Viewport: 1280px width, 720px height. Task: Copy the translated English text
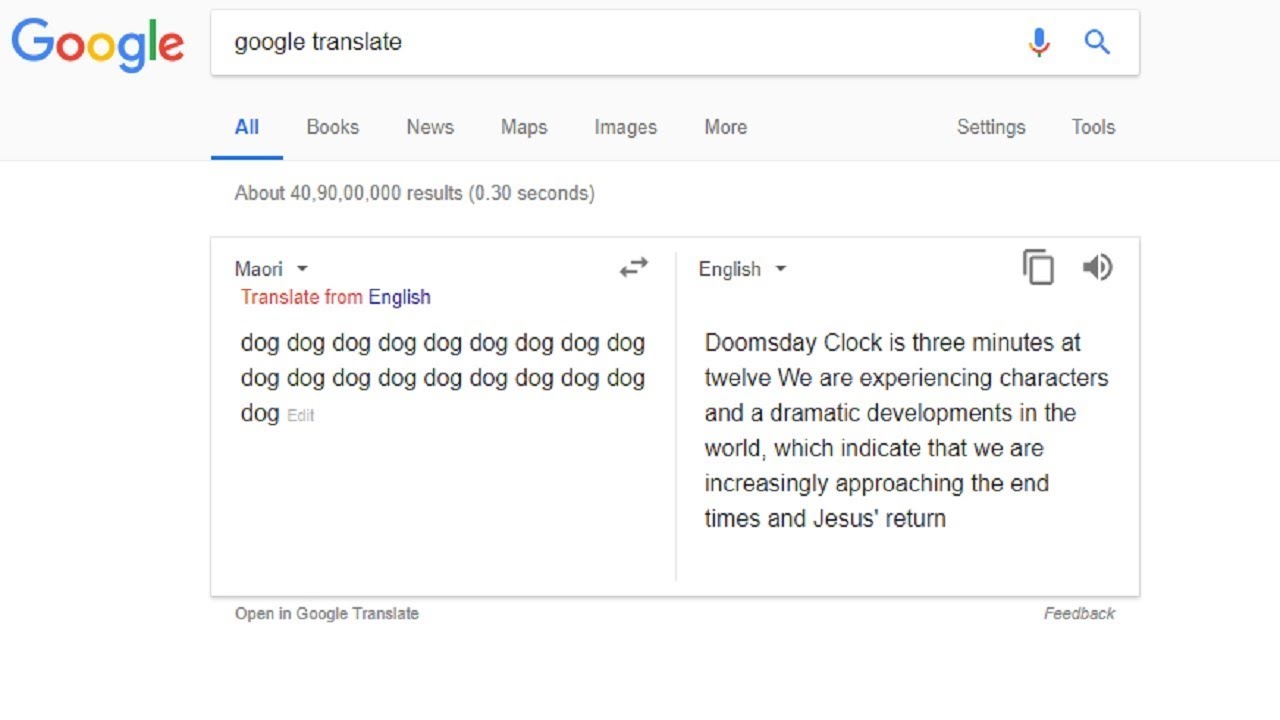[1038, 268]
